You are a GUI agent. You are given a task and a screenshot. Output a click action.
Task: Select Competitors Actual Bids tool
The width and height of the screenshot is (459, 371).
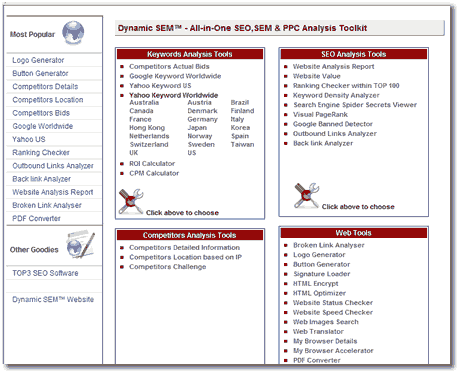point(169,67)
